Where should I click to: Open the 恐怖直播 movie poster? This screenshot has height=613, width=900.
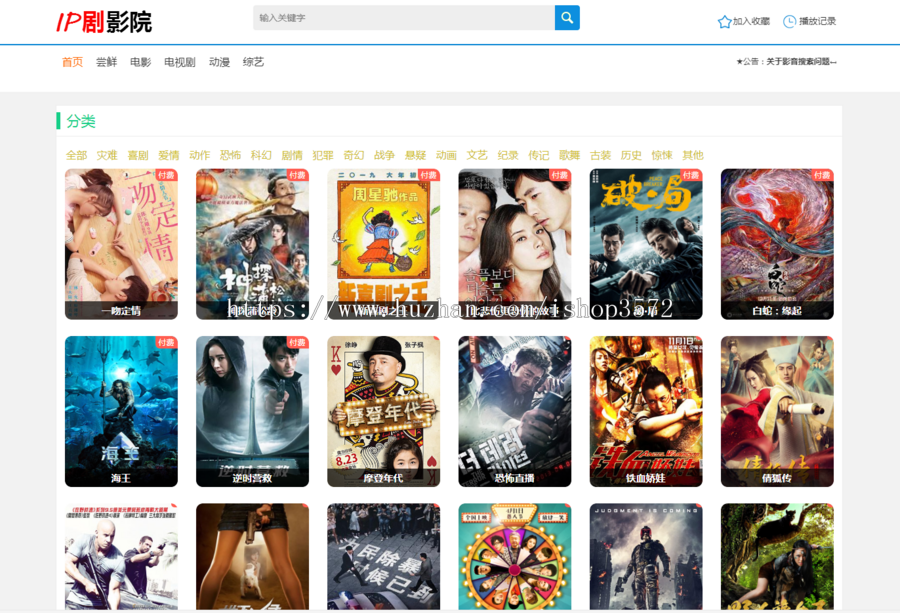(515, 412)
